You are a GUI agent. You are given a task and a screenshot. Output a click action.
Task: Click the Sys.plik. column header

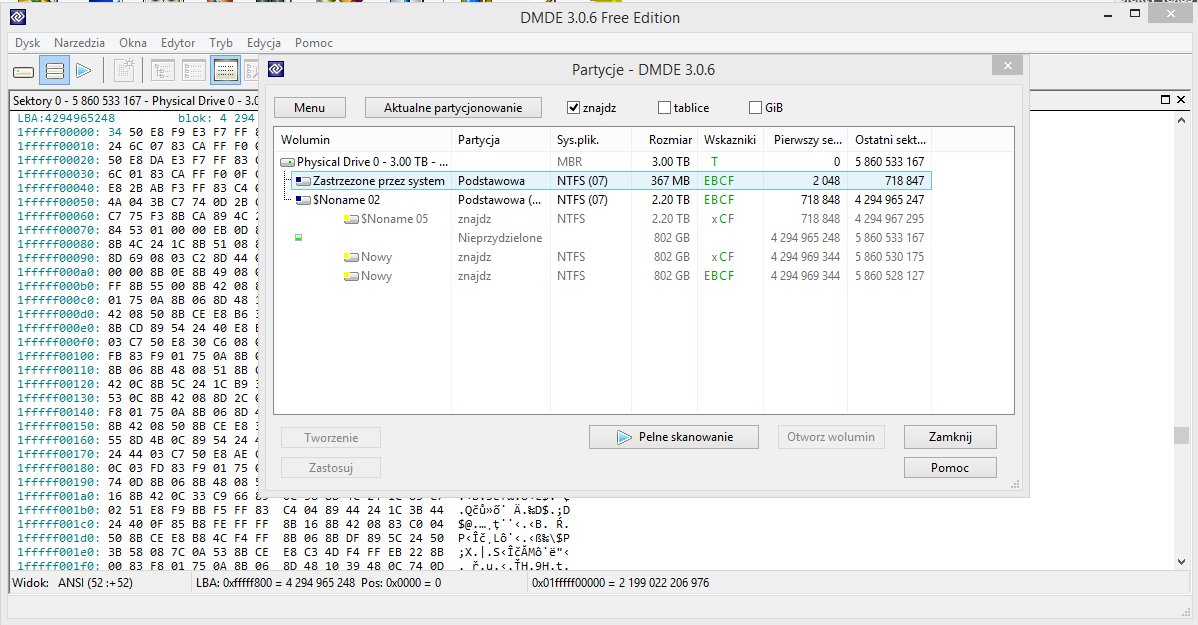(591, 140)
